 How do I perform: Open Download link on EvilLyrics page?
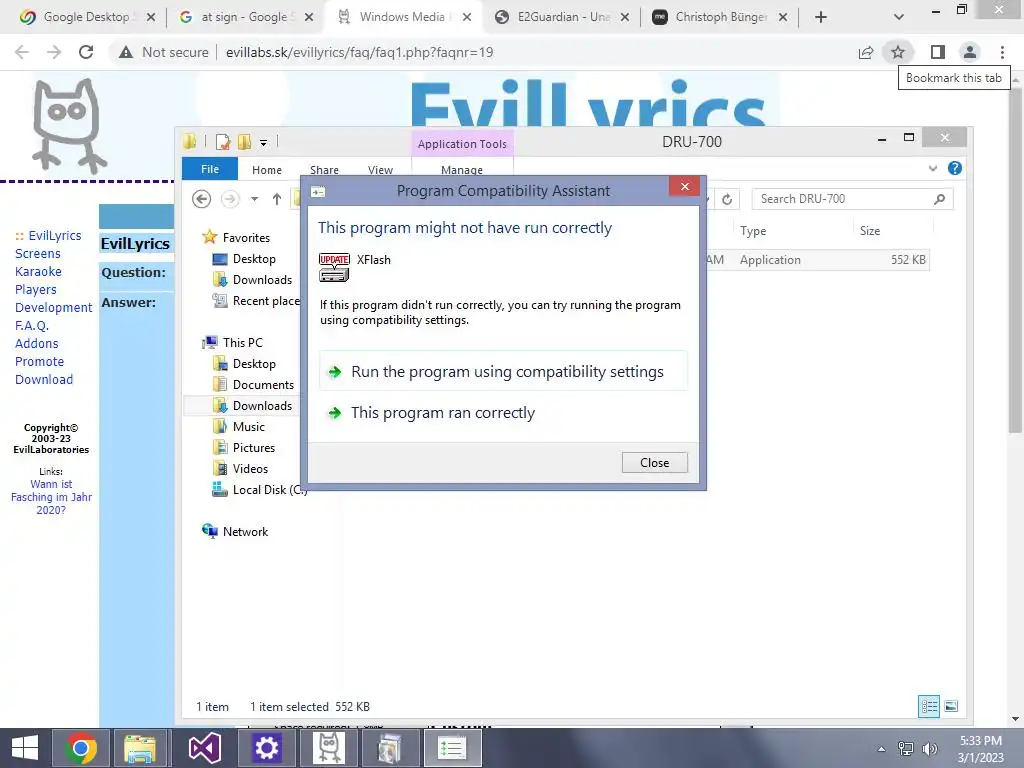click(x=44, y=379)
